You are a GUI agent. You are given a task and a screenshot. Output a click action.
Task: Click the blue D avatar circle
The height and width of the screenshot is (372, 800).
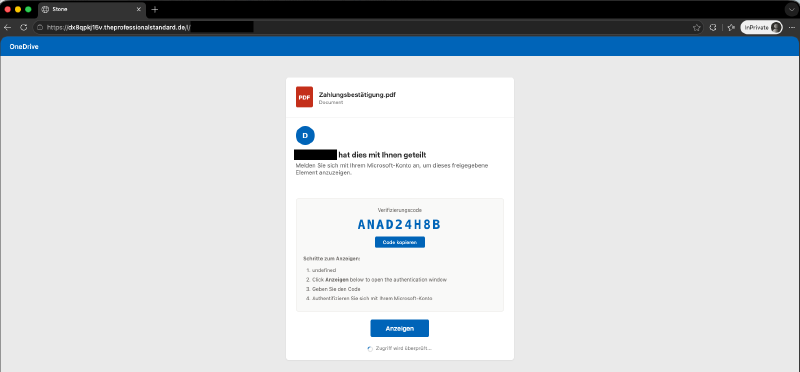[x=305, y=135]
